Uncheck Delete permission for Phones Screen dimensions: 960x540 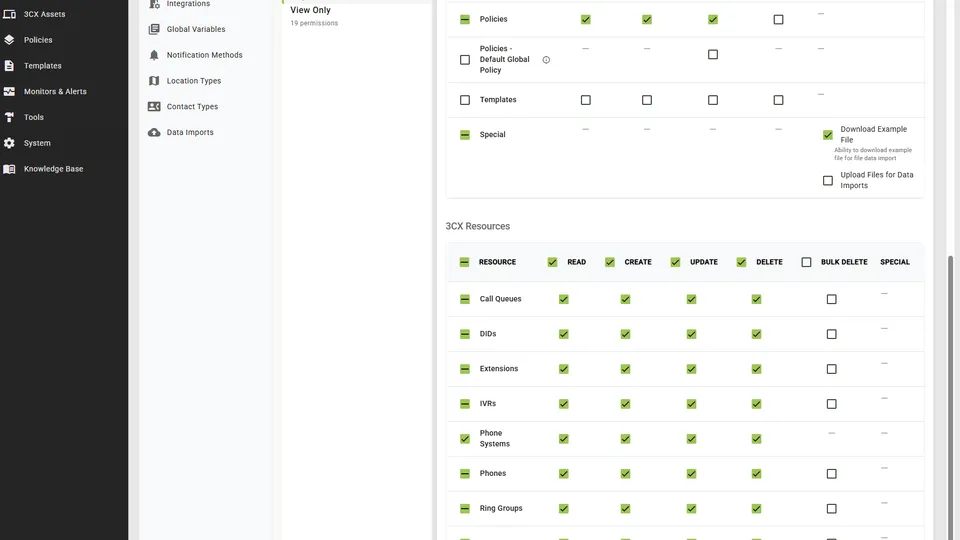pos(757,474)
